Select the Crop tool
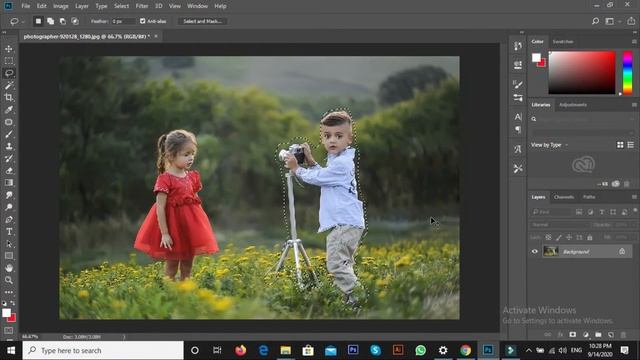The width and height of the screenshot is (640, 360). tap(9, 98)
